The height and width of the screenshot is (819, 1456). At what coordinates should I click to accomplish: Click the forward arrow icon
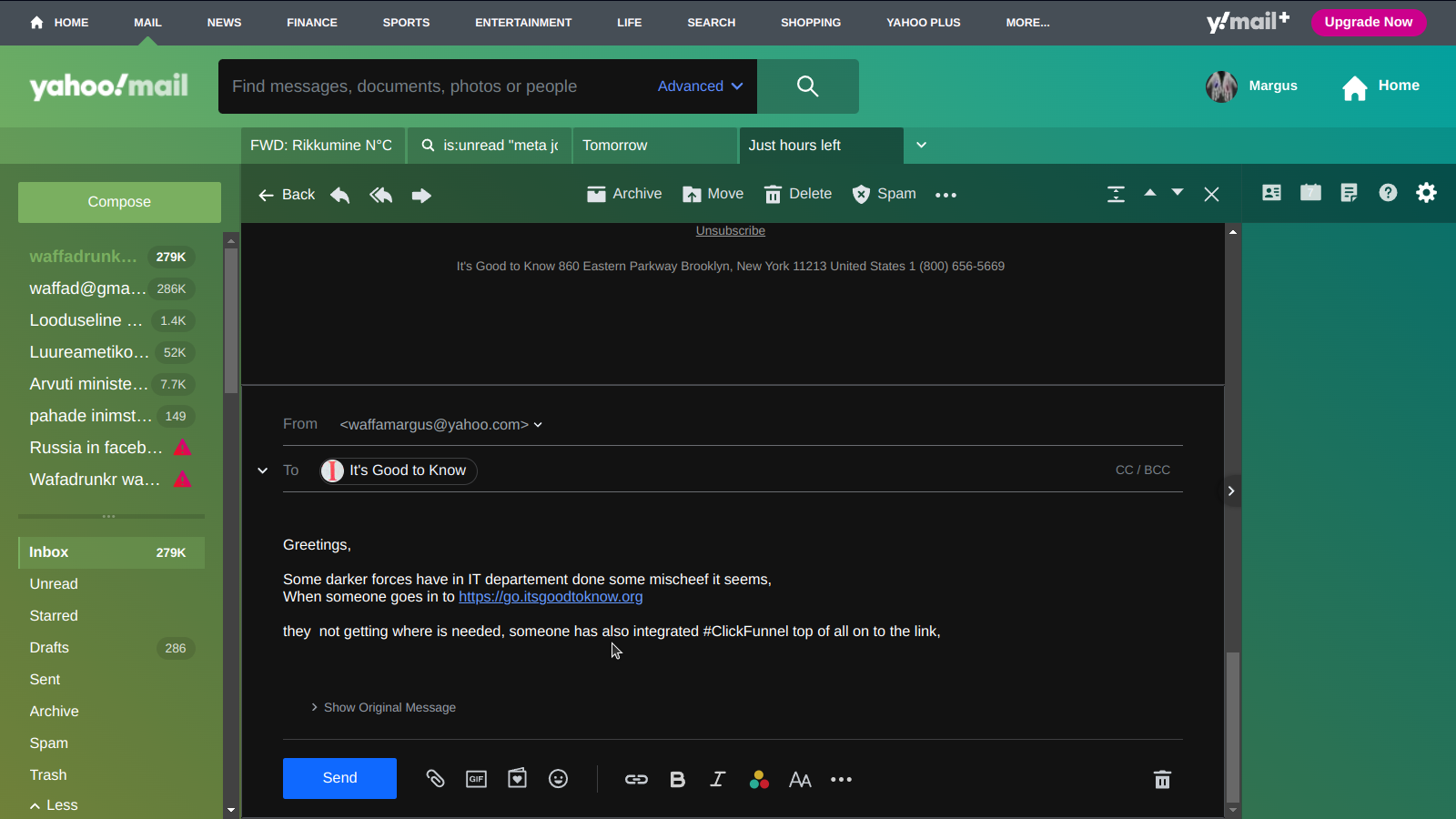[x=420, y=195]
